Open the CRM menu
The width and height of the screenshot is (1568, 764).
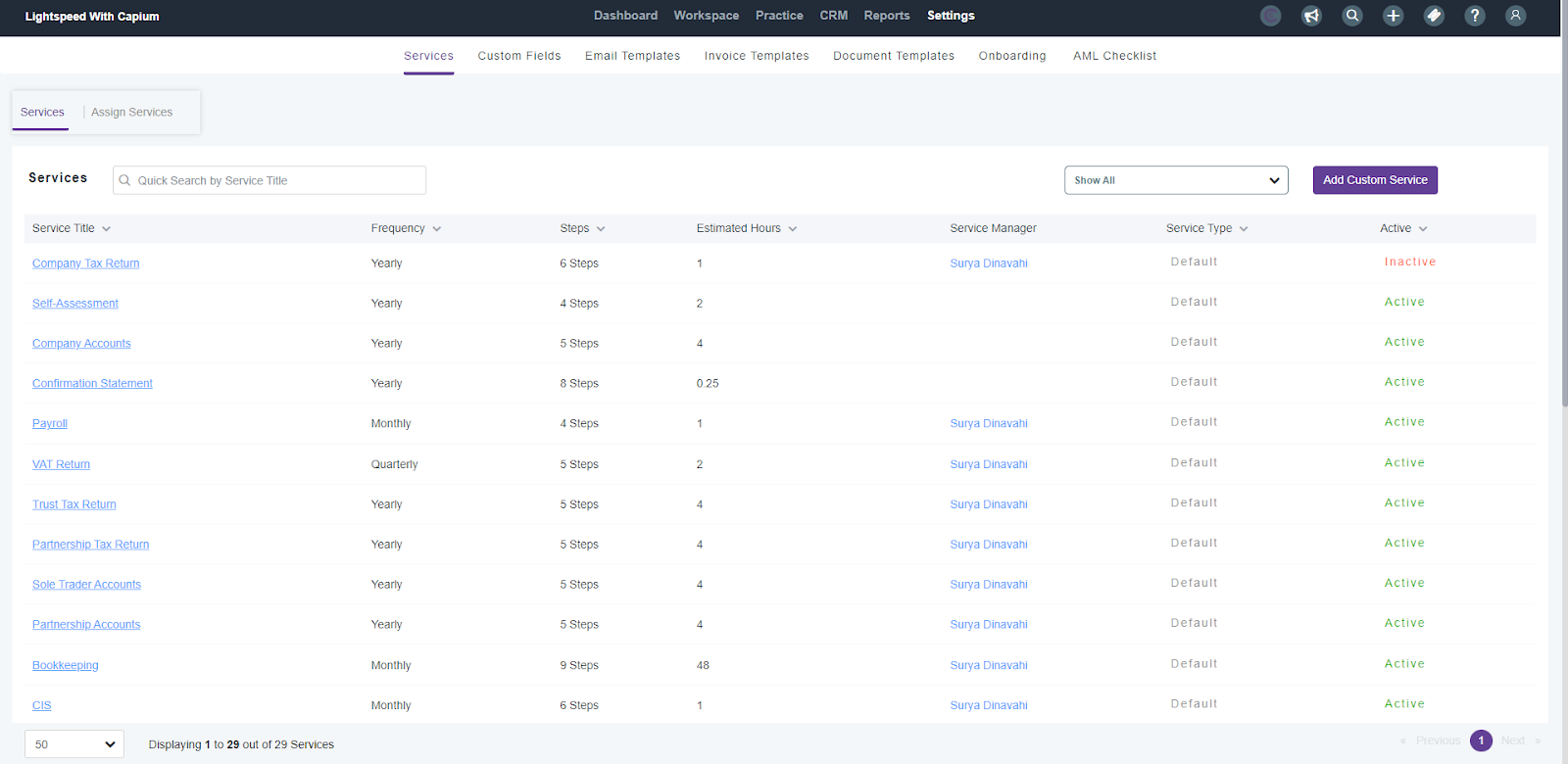tap(834, 16)
